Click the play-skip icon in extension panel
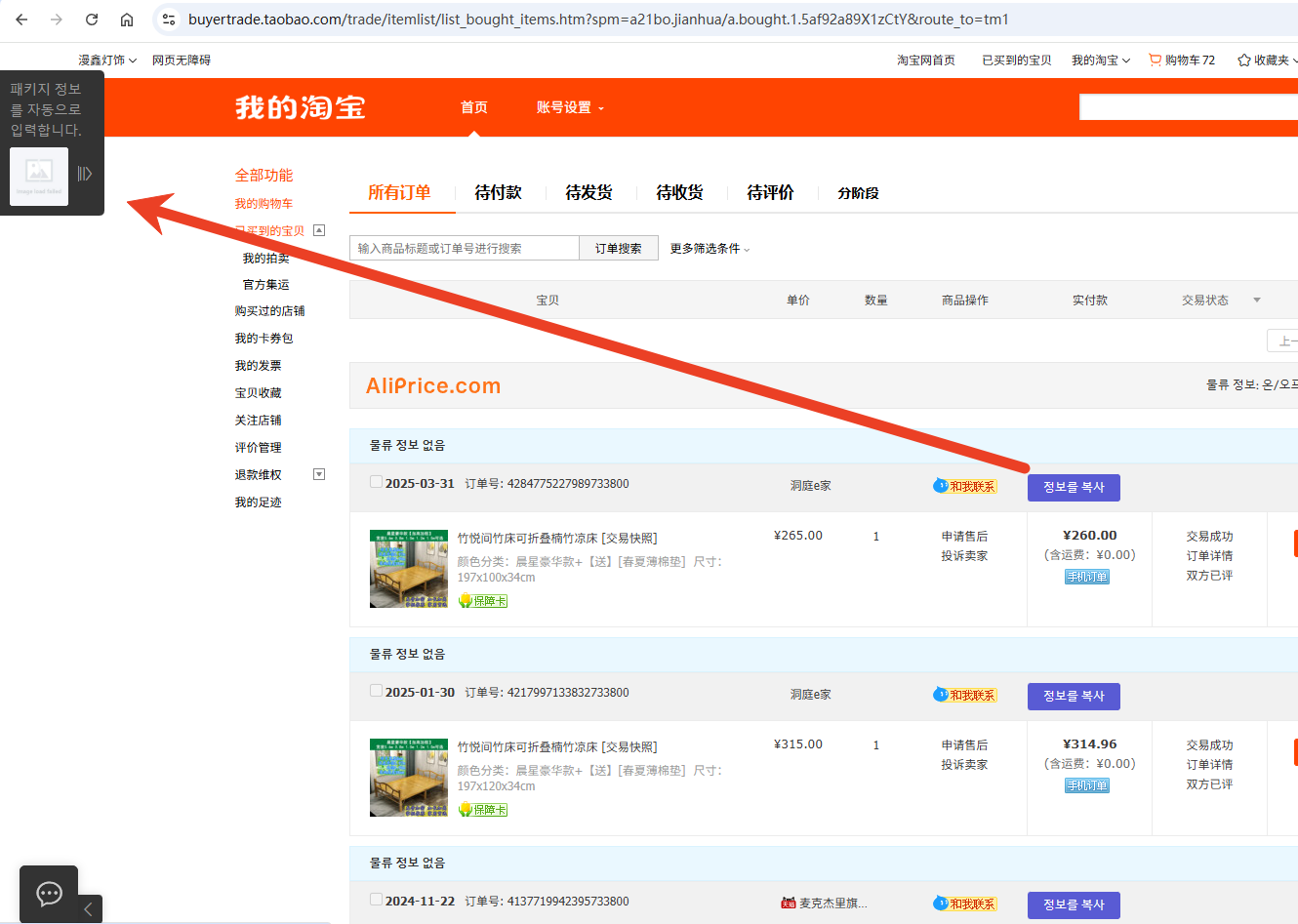This screenshot has width=1298, height=924. [85, 174]
